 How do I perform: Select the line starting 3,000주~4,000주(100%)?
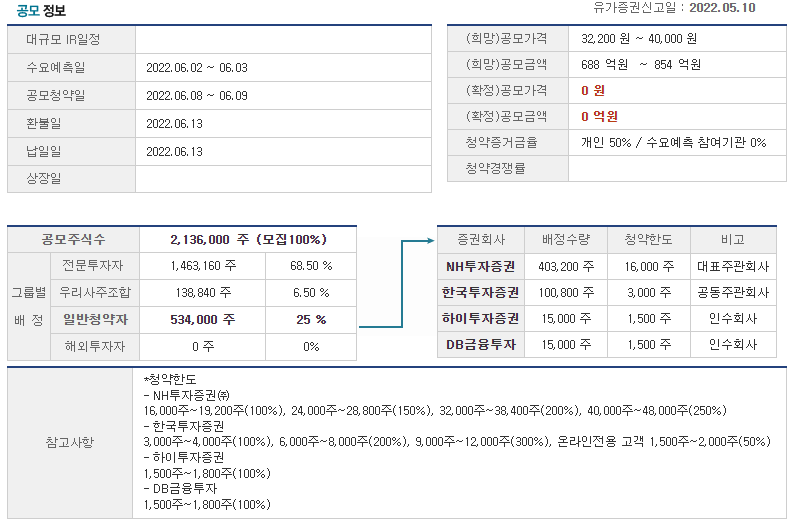(457, 442)
